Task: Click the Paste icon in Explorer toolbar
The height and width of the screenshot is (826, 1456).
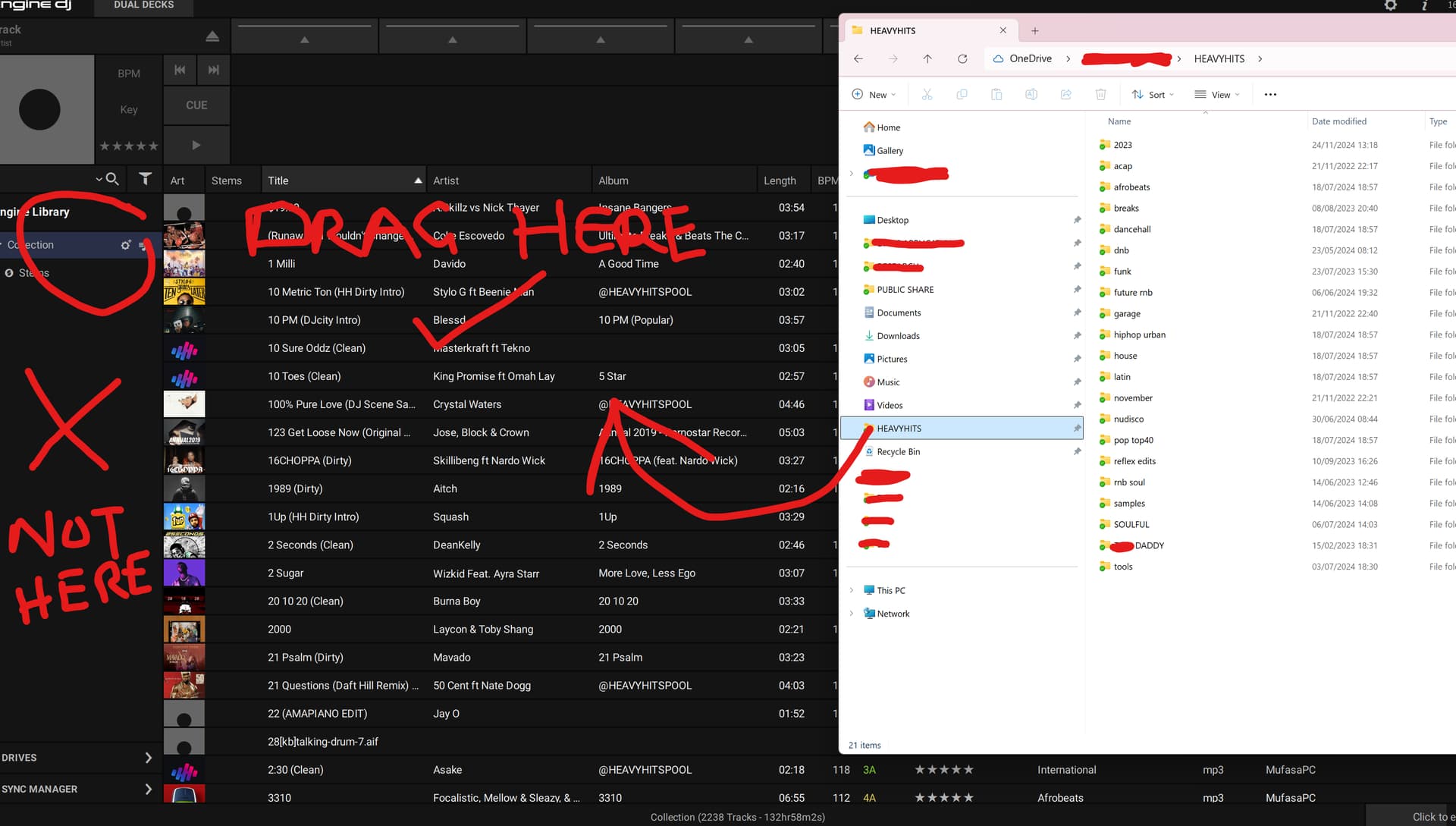Action: pos(996,95)
